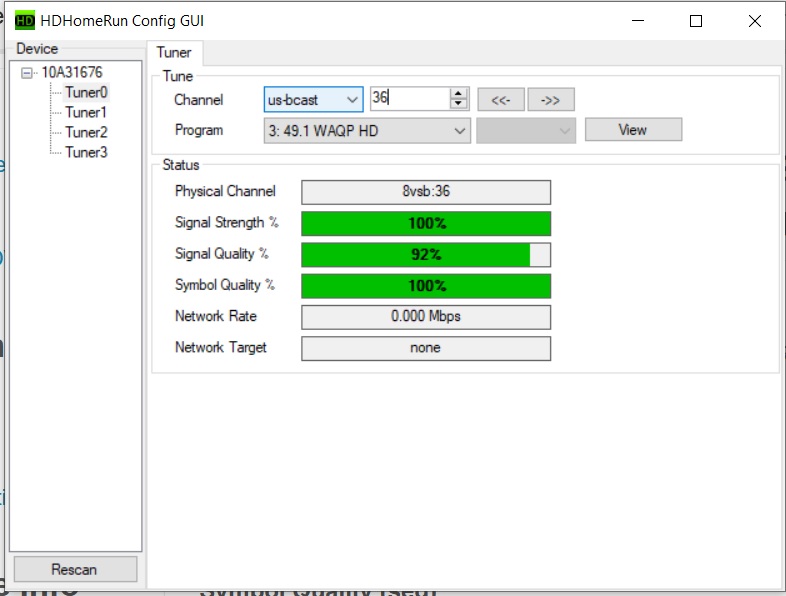The image size is (786, 596).
Task: Click the Network Target value none
Action: [426, 348]
